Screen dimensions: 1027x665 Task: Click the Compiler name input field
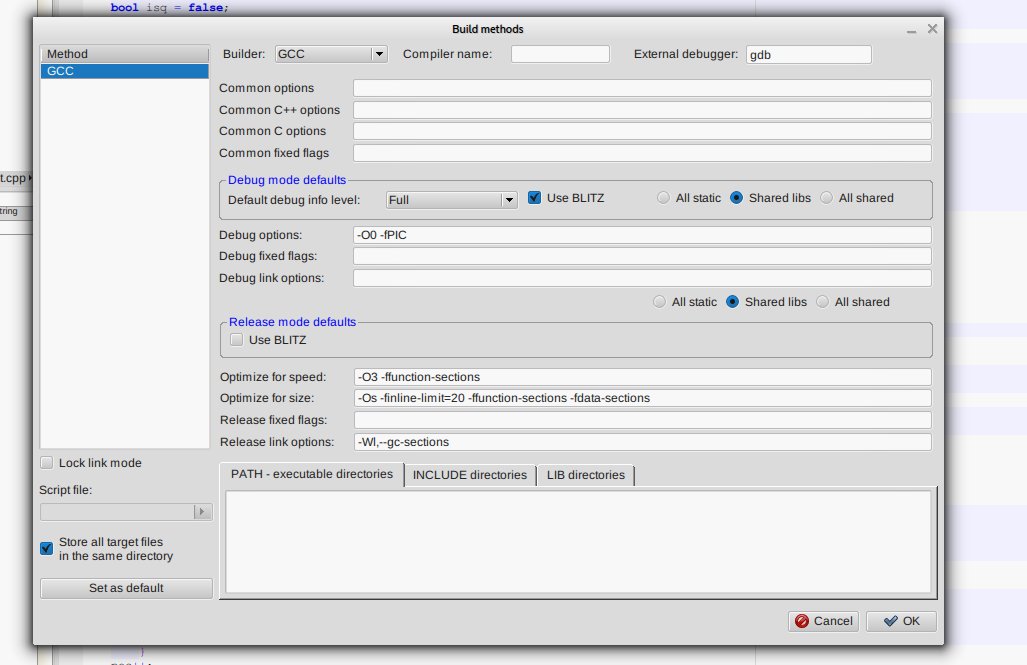click(560, 54)
